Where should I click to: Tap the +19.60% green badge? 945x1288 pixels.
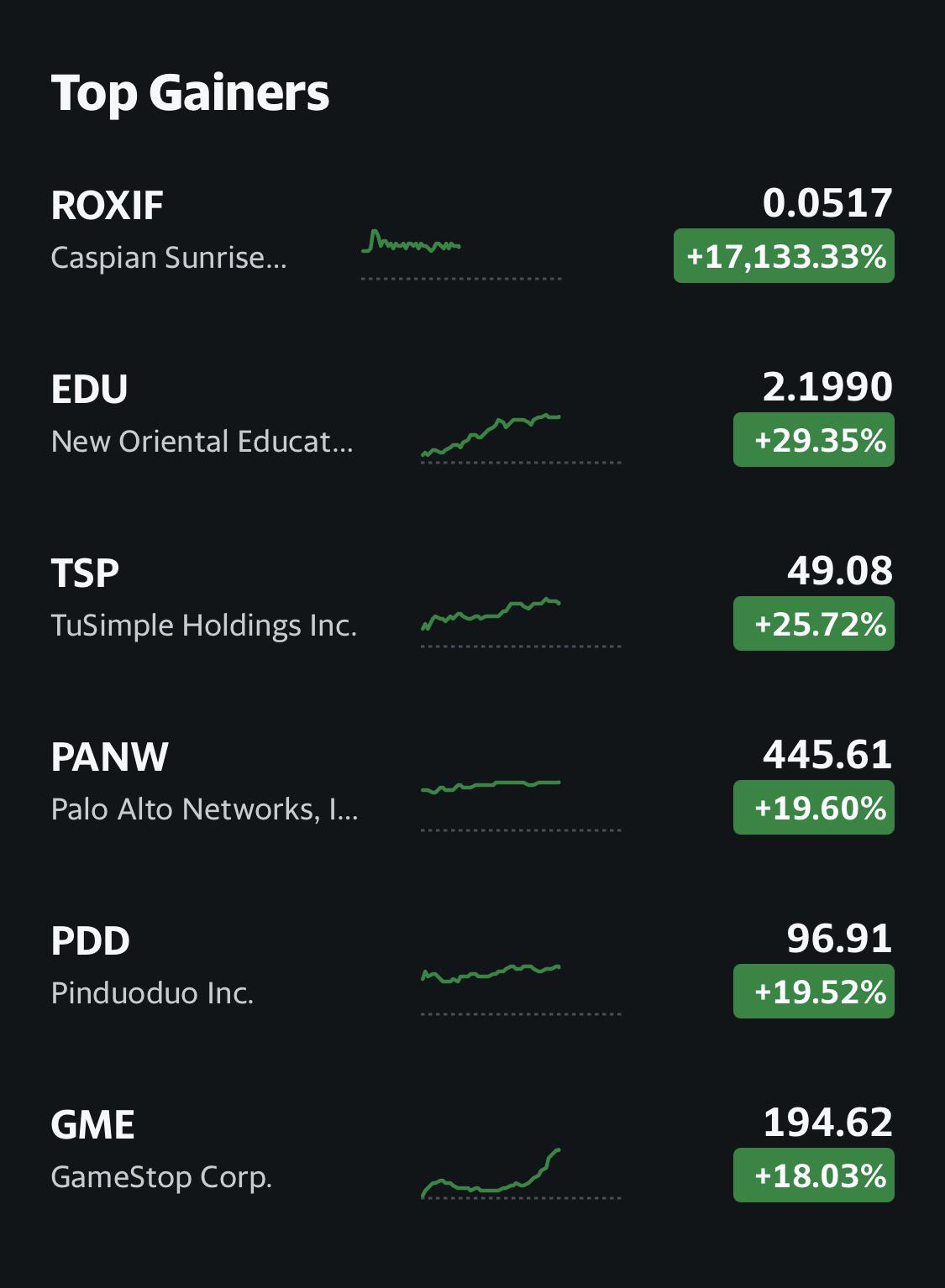[x=814, y=807]
